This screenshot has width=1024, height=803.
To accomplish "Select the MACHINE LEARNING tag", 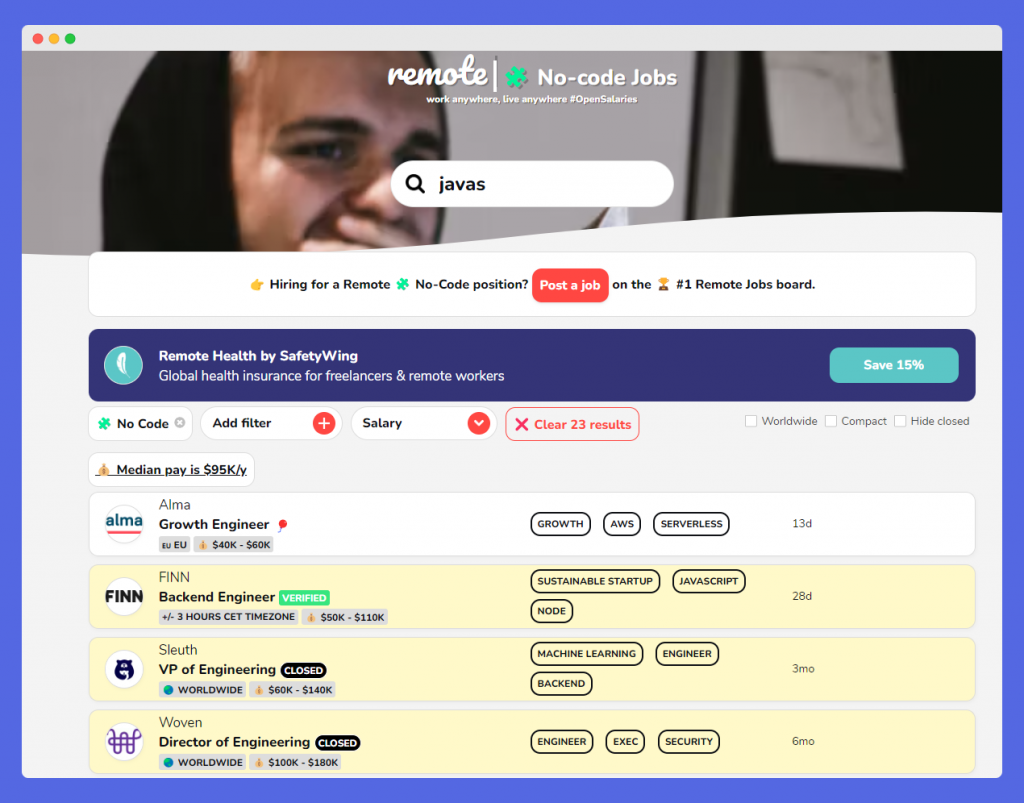I will pos(586,653).
